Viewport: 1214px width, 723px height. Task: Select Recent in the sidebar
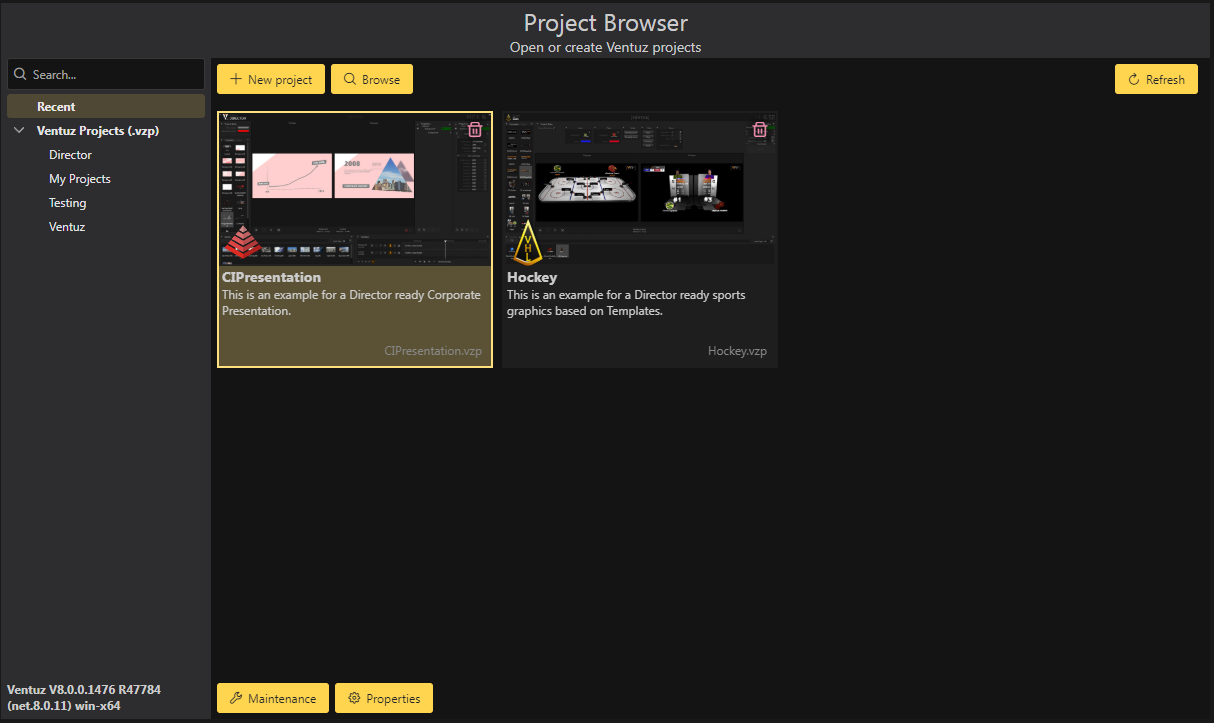[56, 107]
